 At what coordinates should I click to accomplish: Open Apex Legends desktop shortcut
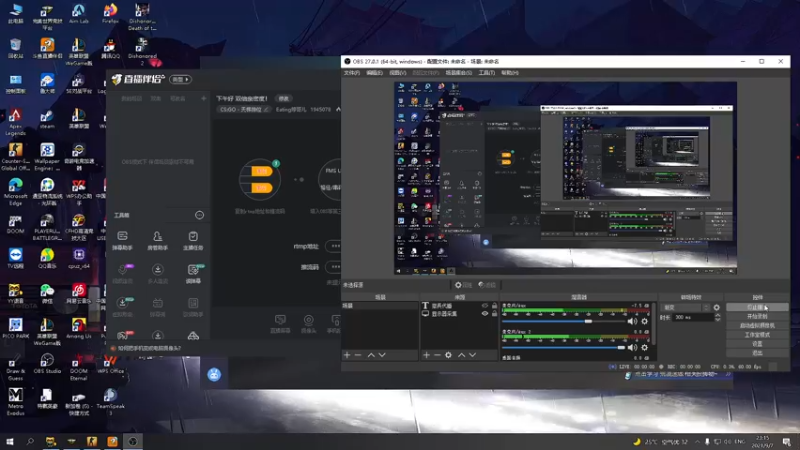15,122
